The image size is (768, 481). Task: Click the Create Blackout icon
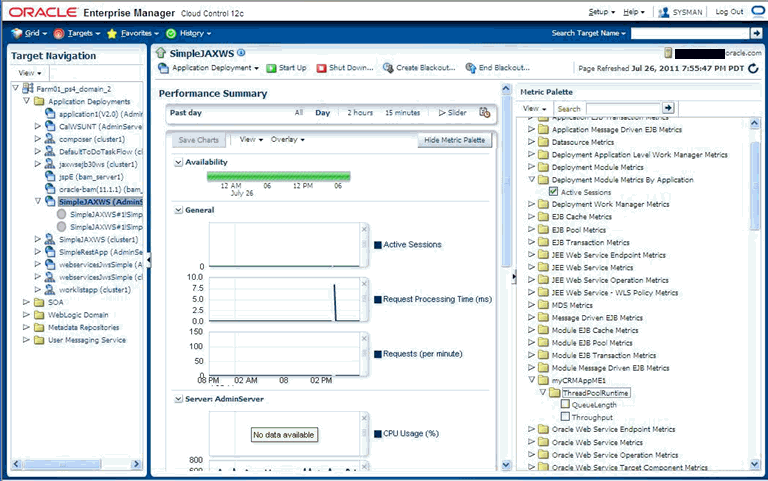click(x=388, y=68)
